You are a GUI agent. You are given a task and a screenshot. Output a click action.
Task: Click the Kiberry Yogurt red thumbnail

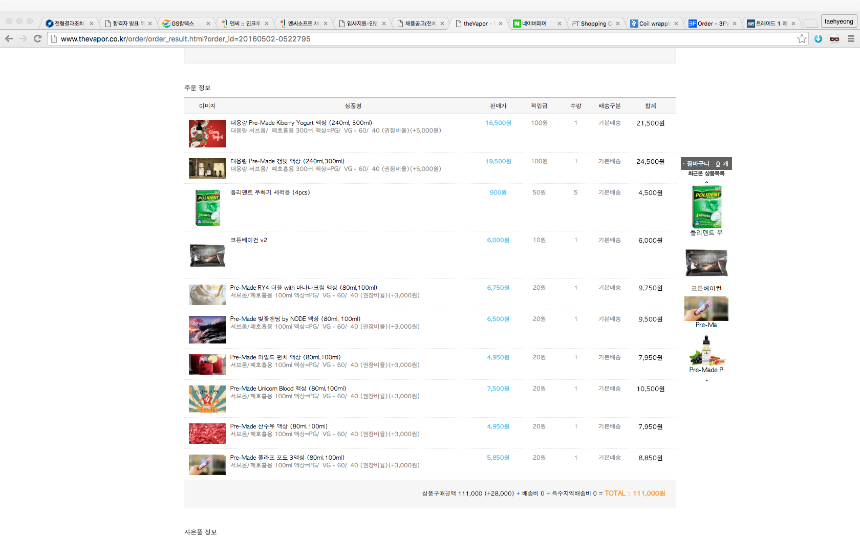pyautogui.click(x=207, y=132)
